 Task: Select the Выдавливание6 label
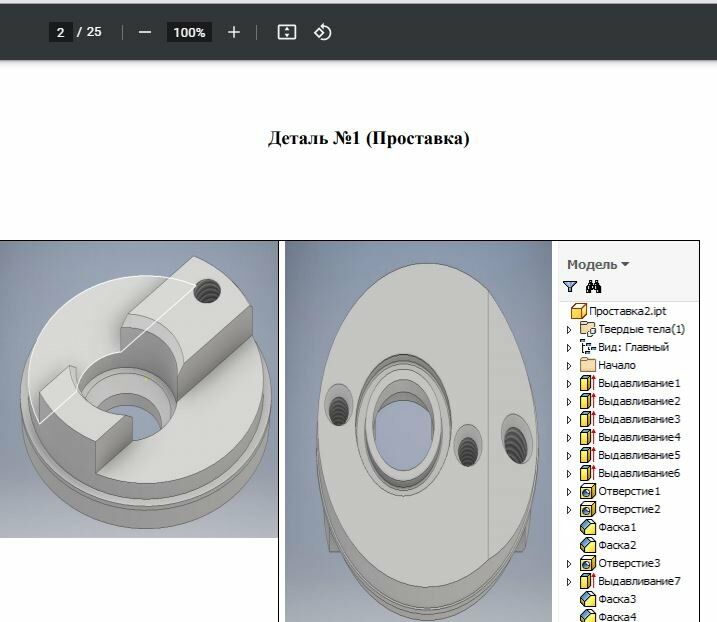pos(639,473)
